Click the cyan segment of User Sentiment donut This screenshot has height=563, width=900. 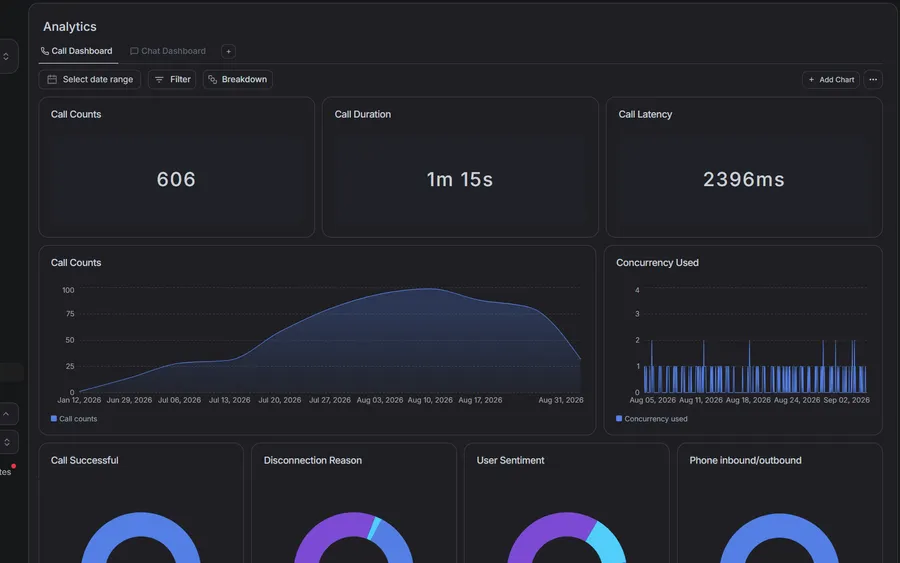[610, 542]
